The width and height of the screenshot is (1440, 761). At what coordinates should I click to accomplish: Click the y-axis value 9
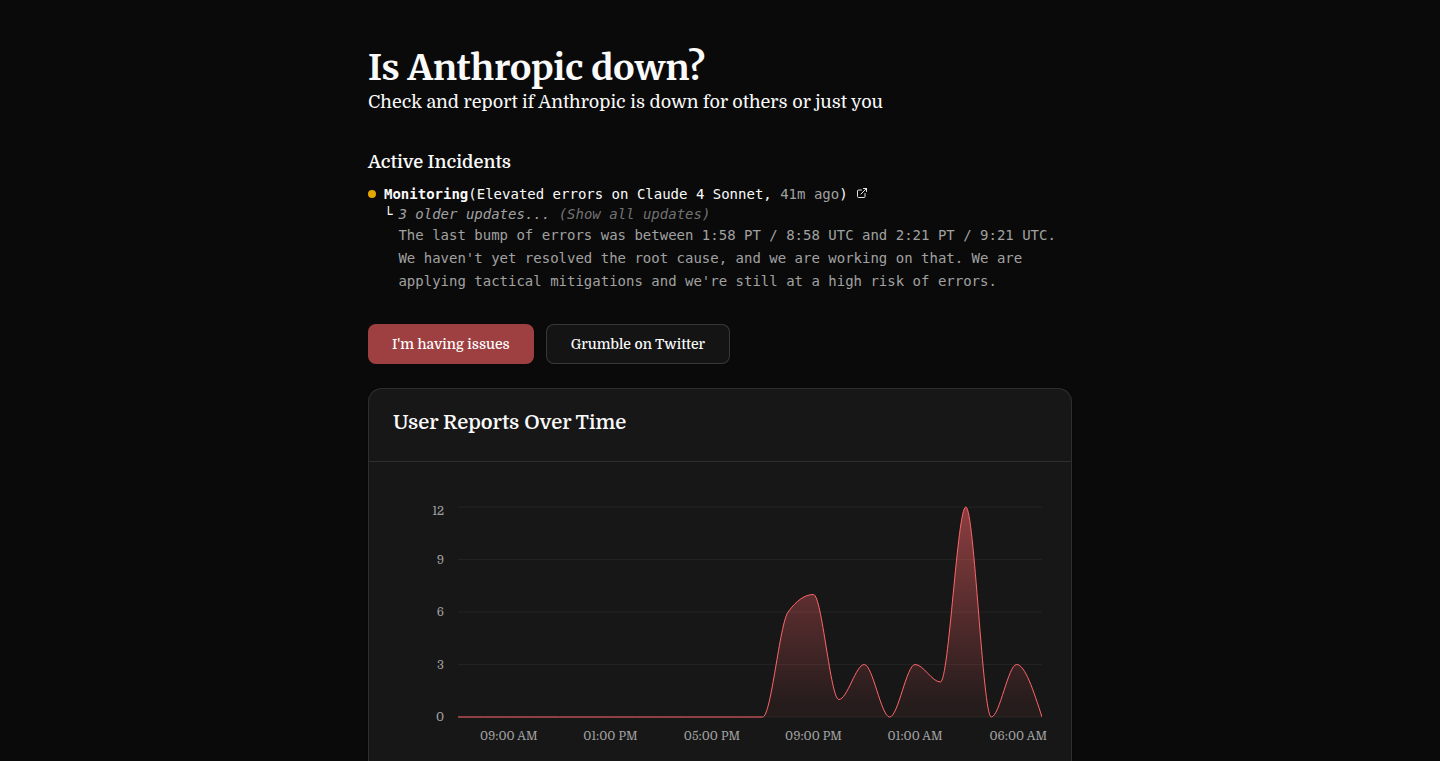[x=440, y=560]
